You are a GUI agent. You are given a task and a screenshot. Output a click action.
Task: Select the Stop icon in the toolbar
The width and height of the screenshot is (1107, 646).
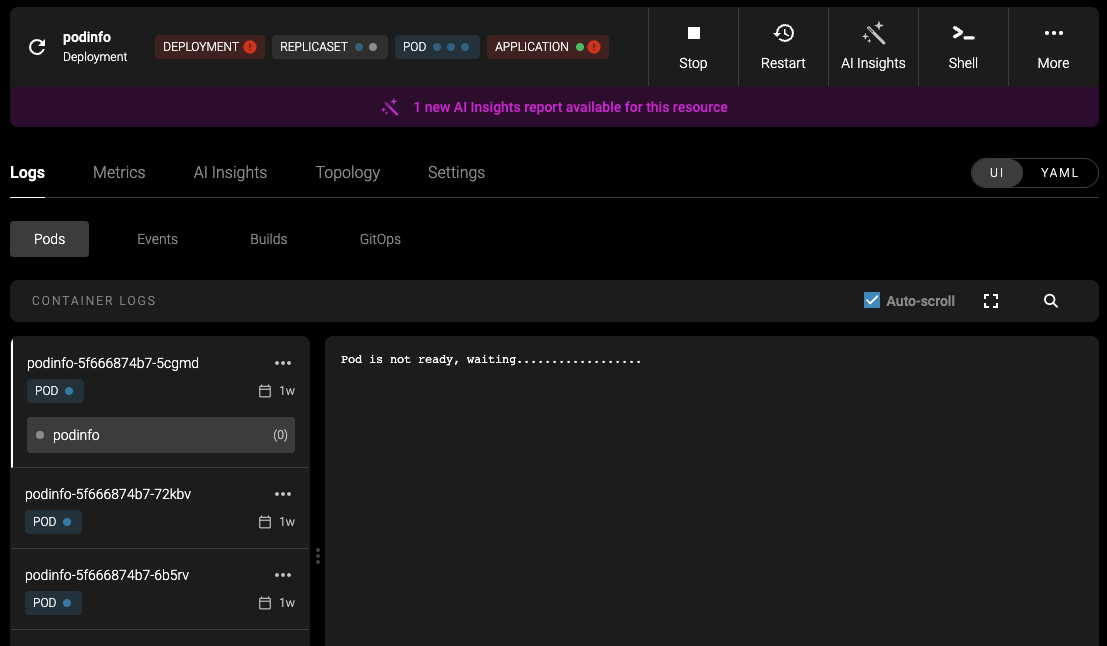(693, 46)
